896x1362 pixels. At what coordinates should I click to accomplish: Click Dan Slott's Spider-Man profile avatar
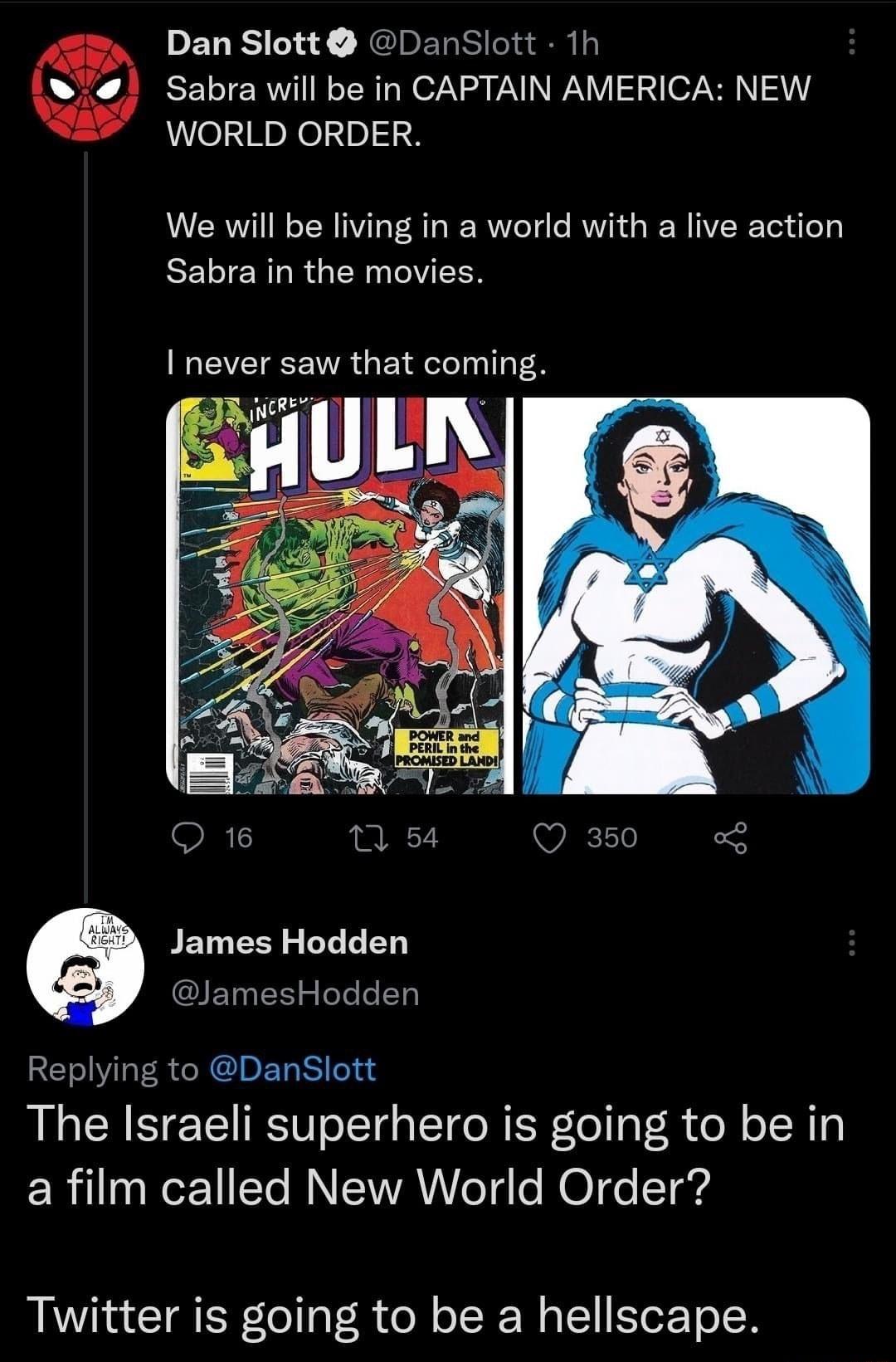[85, 89]
